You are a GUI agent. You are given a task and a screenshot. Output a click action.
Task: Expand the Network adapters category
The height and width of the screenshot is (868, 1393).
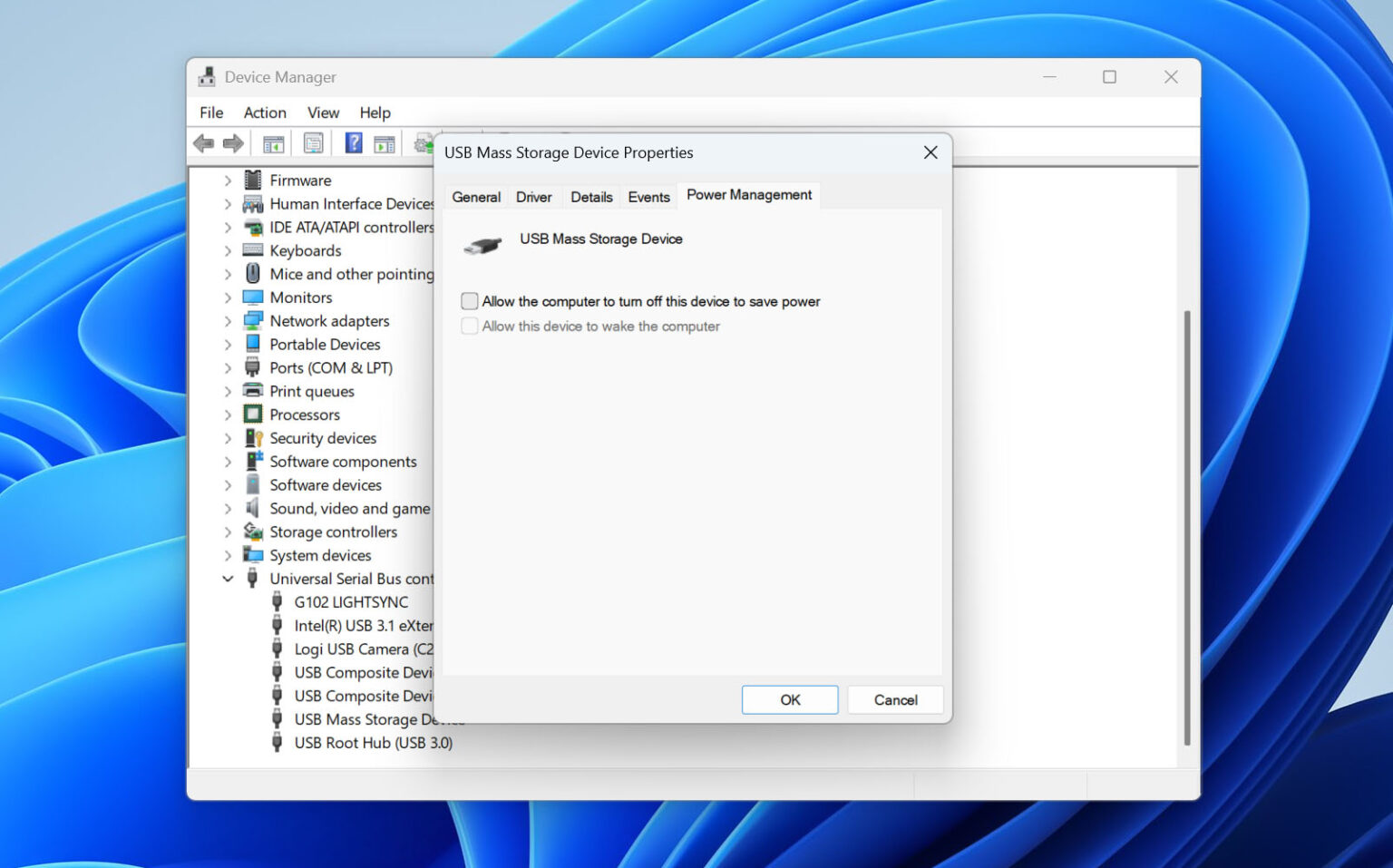pyautogui.click(x=228, y=321)
